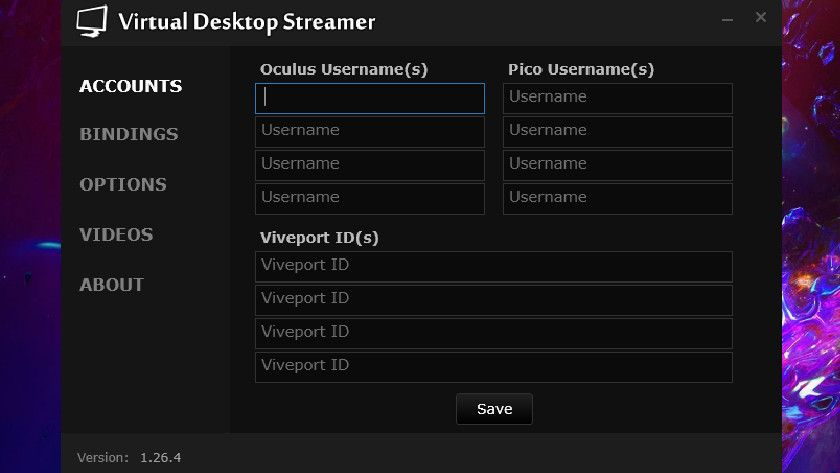
Task: Click the third Oculus Username field
Action: [x=370, y=165]
